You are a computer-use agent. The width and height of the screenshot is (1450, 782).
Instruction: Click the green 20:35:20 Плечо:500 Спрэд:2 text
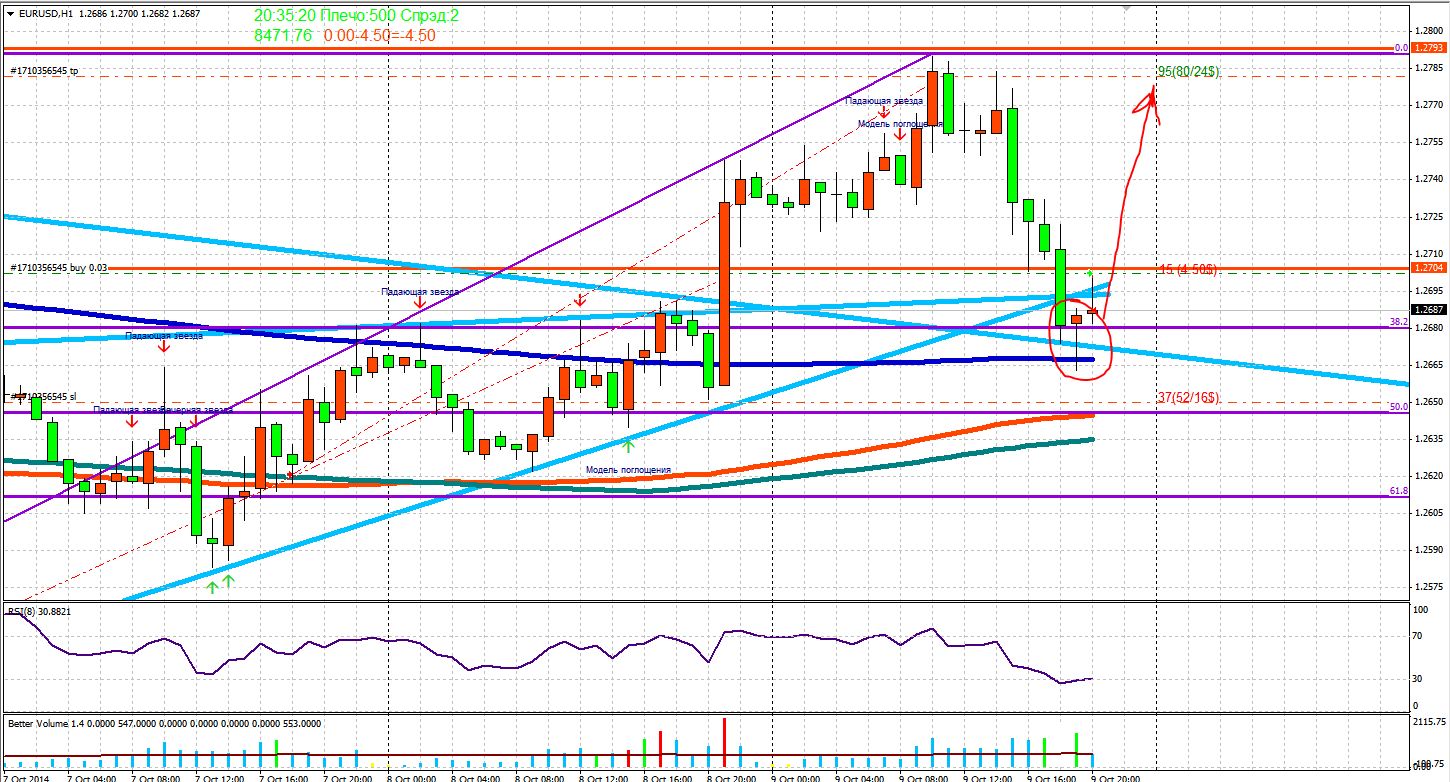coord(356,16)
